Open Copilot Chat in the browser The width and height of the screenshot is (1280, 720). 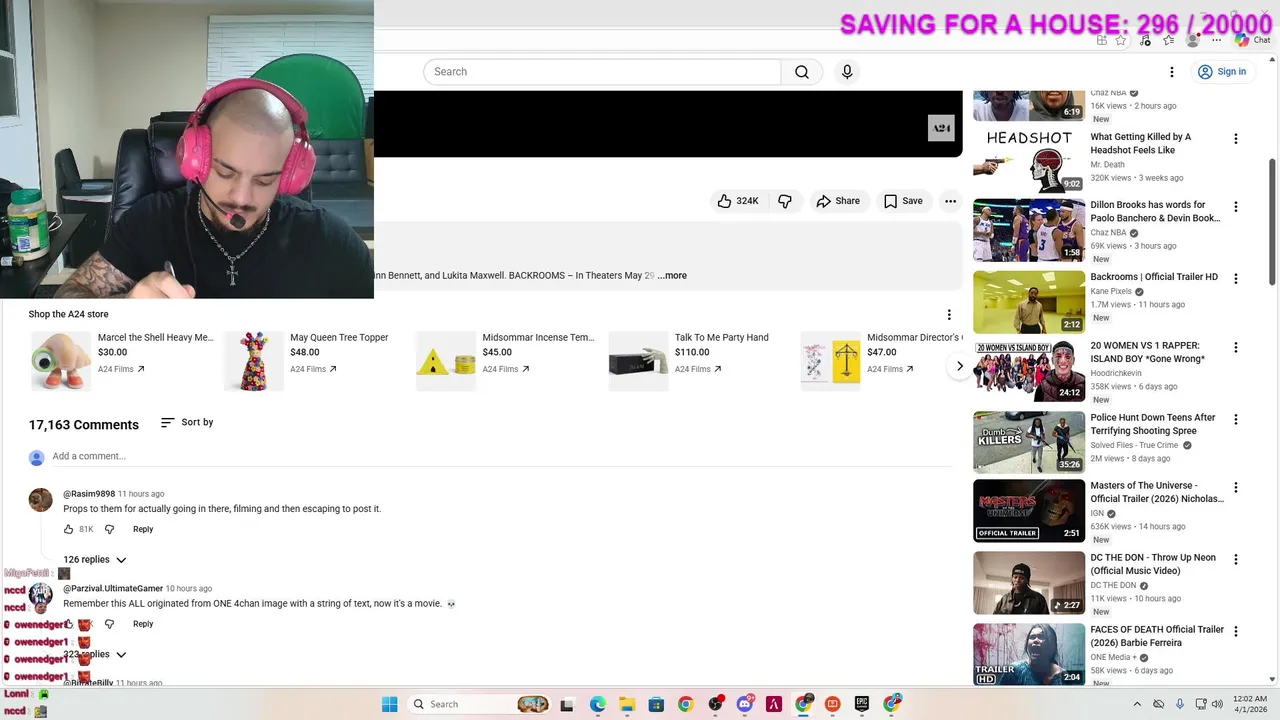pyautogui.click(x=1252, y=40)
